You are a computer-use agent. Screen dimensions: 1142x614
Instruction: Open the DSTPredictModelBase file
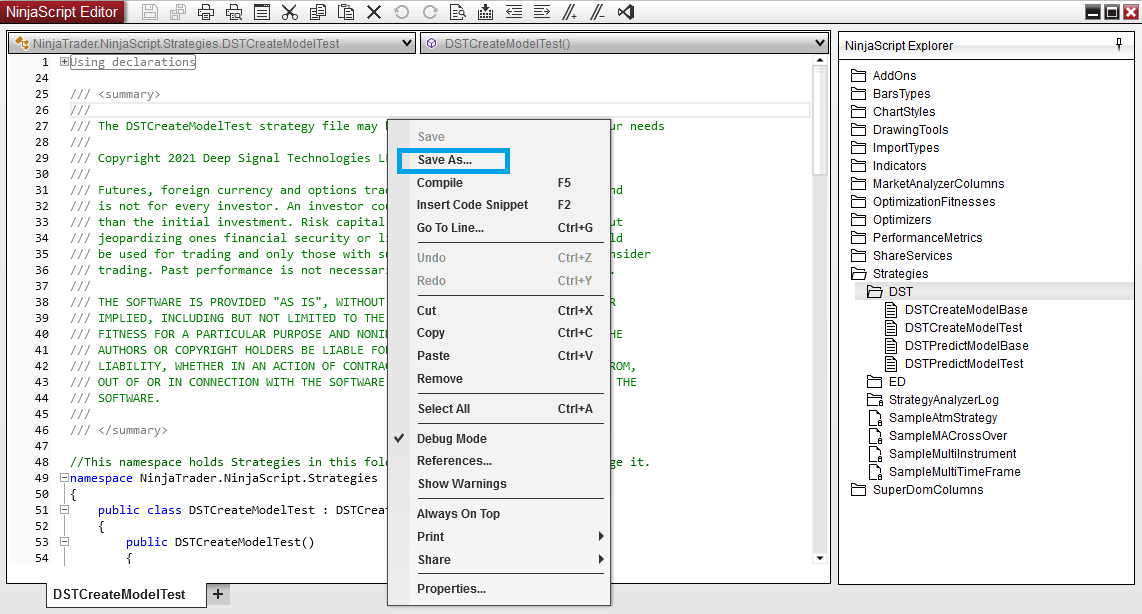(966, 346)
